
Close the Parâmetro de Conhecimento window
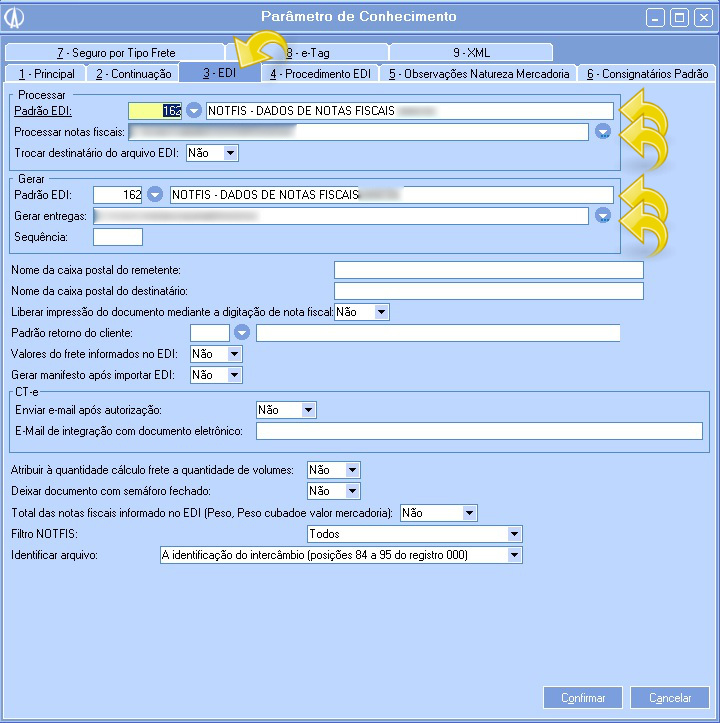[x=703, y=18]
